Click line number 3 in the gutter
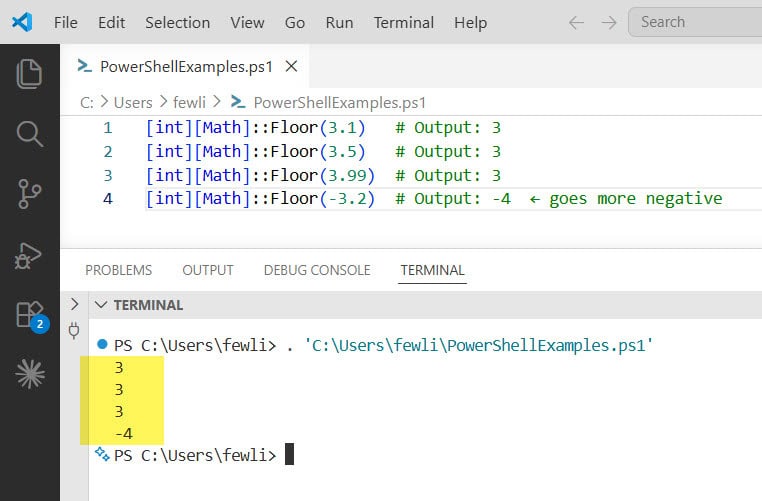 108,175
